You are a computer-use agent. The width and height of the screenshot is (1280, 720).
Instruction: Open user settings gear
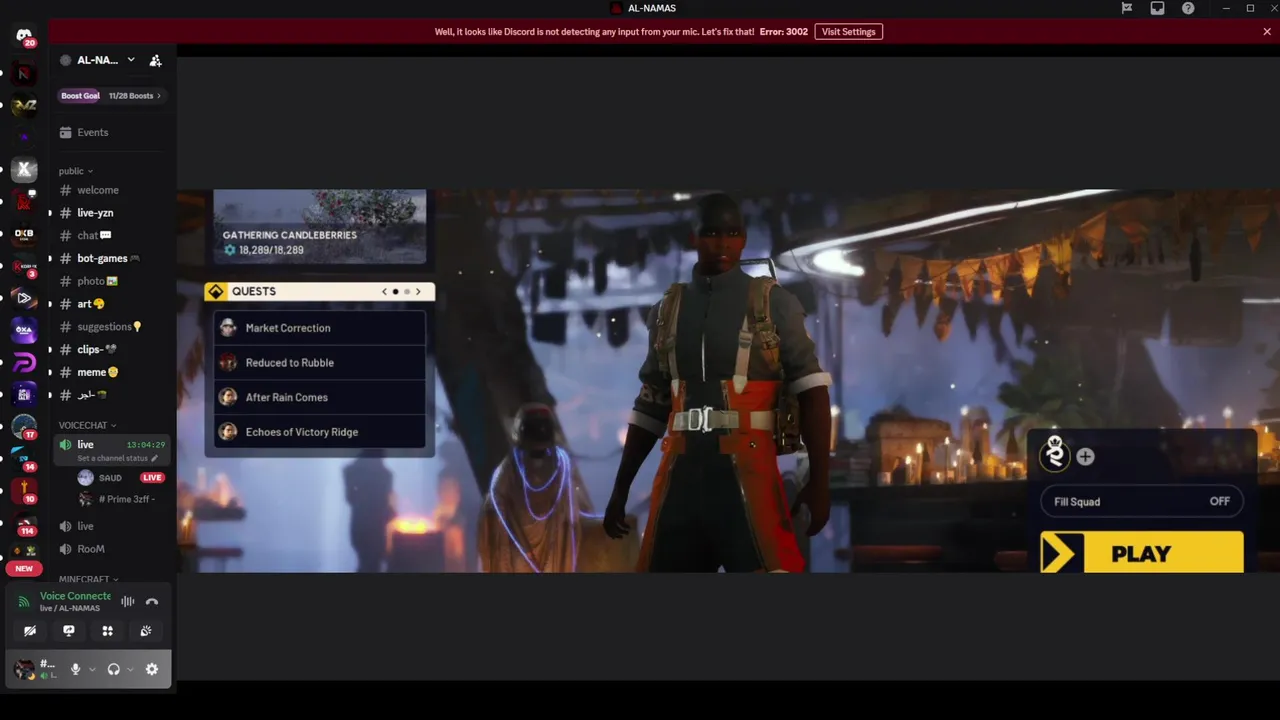click(x=152, y=670)
